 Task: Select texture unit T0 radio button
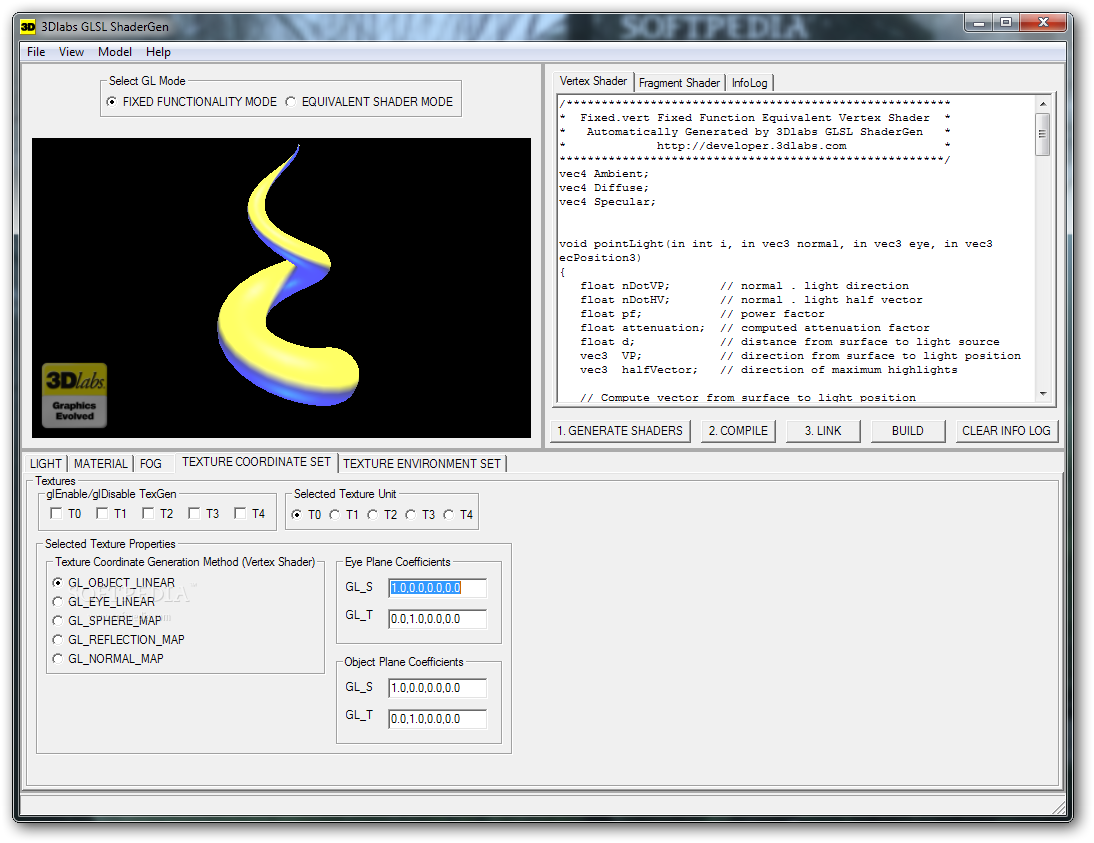(297, 515)
